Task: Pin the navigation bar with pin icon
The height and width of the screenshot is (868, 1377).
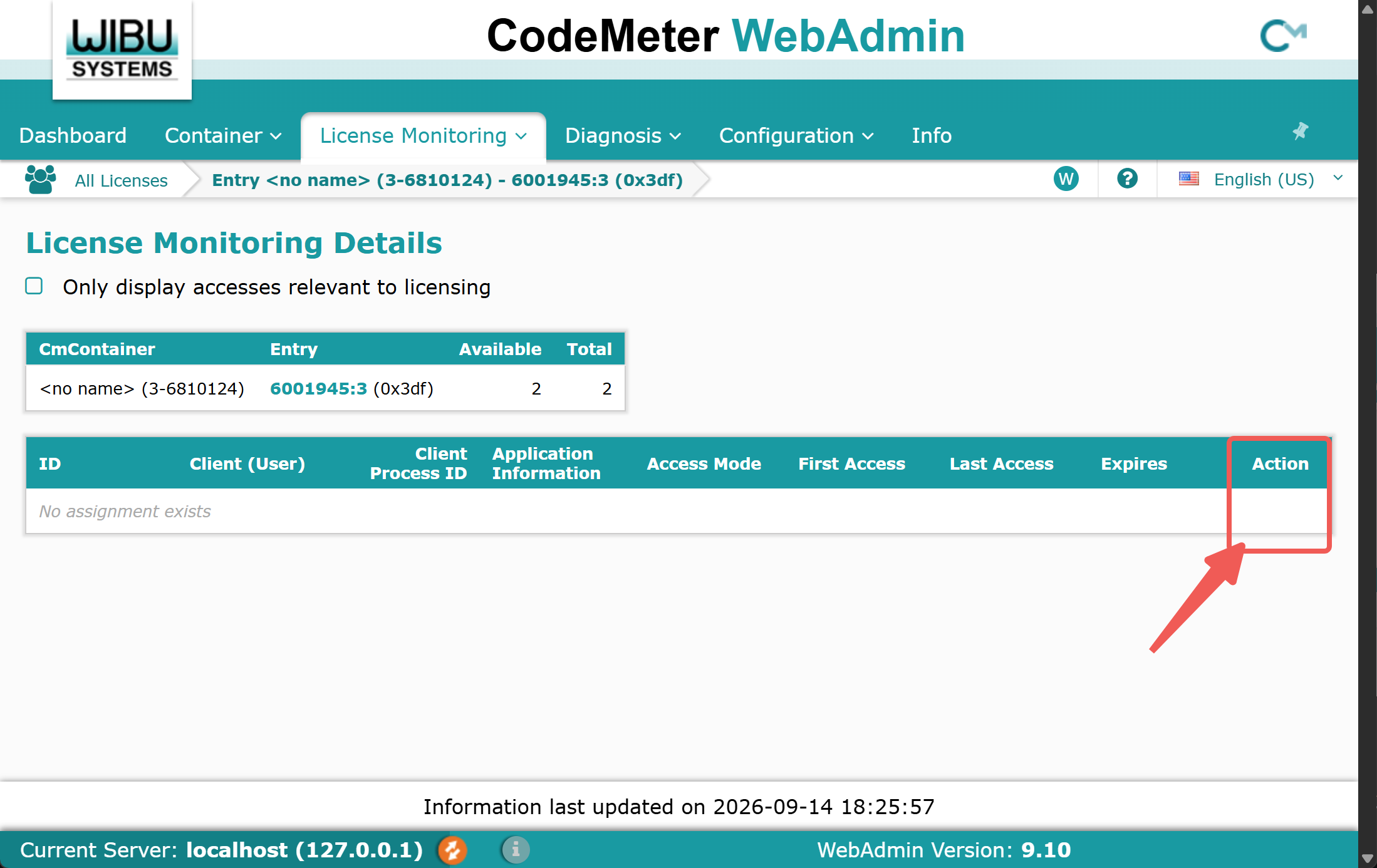Action: pyautogui.click(x=1300, y=131)
